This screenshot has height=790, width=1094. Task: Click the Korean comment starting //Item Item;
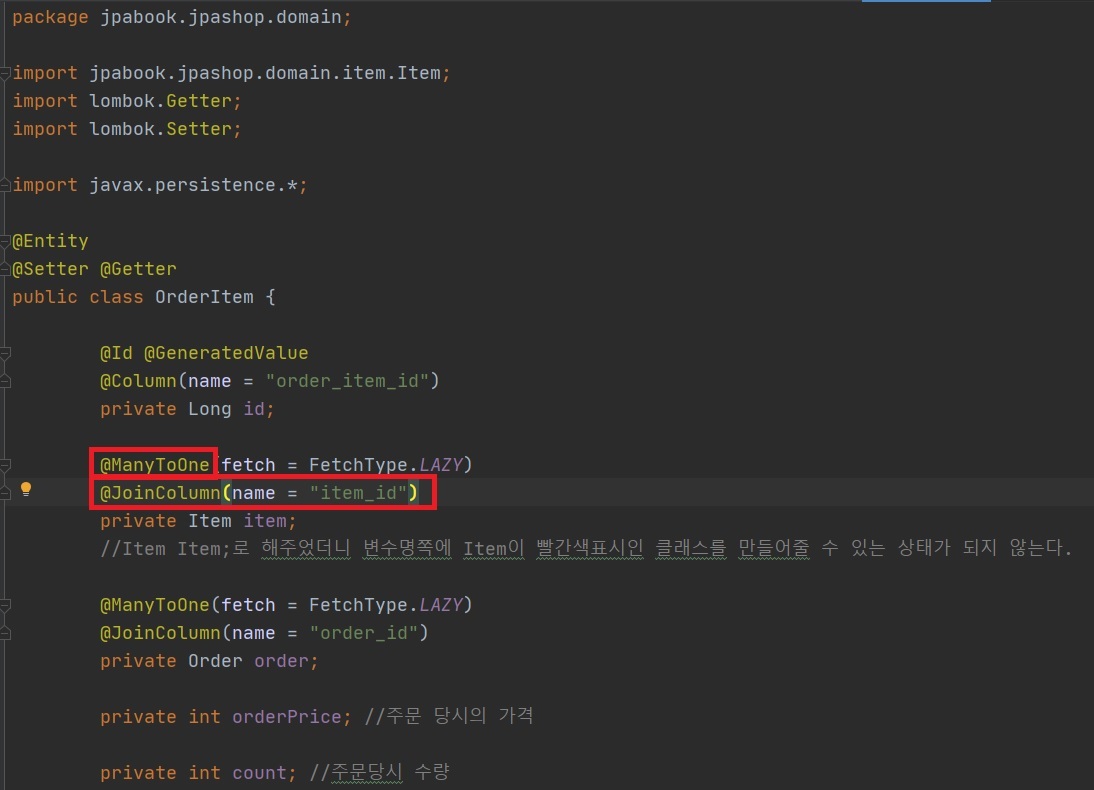point(585,549)
